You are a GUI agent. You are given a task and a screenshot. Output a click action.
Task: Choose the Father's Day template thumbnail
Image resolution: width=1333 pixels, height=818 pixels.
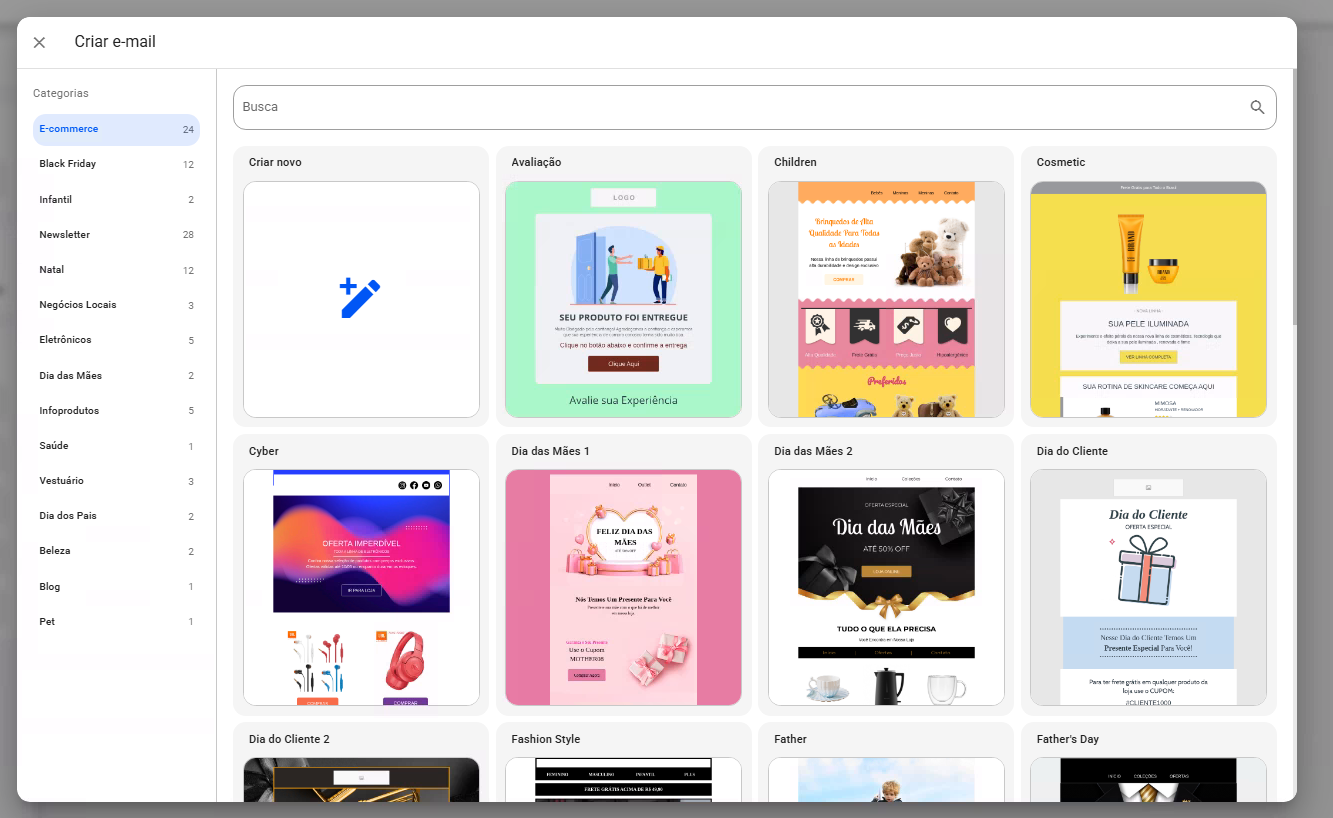click(x=1148, y=779)
